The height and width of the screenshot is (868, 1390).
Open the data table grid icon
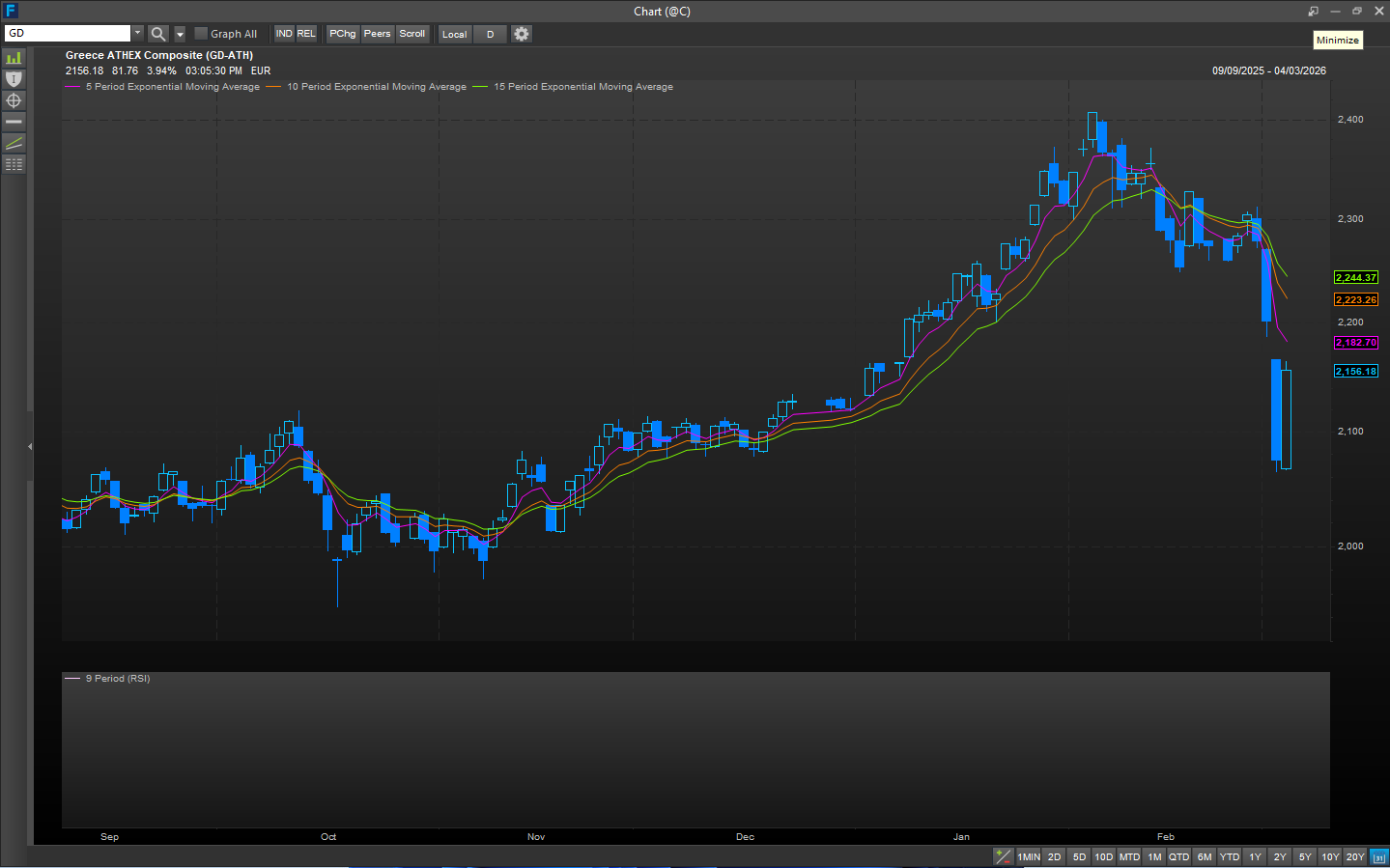click(14, 164)
